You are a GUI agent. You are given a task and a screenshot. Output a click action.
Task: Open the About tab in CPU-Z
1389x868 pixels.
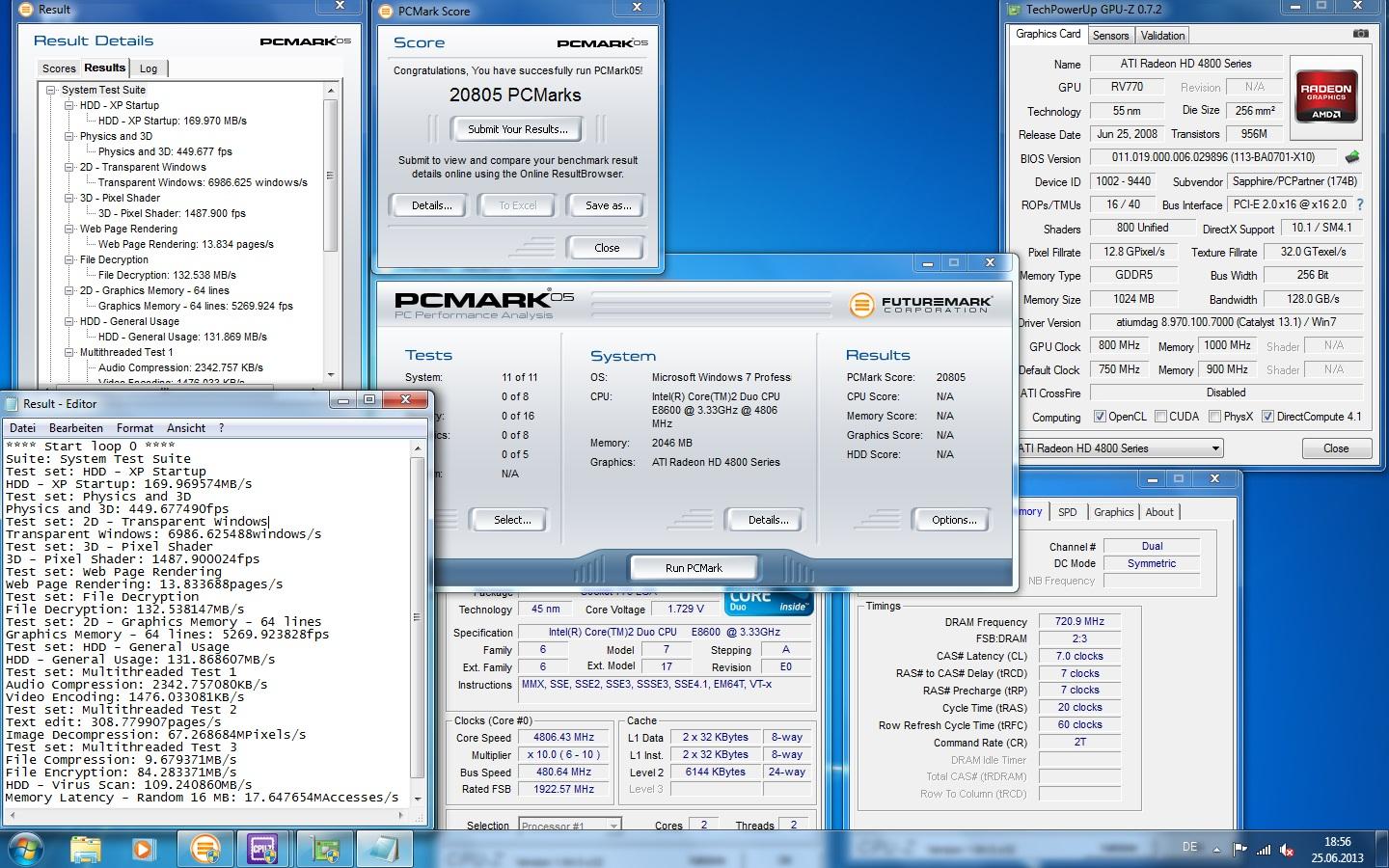[1159, 512]
